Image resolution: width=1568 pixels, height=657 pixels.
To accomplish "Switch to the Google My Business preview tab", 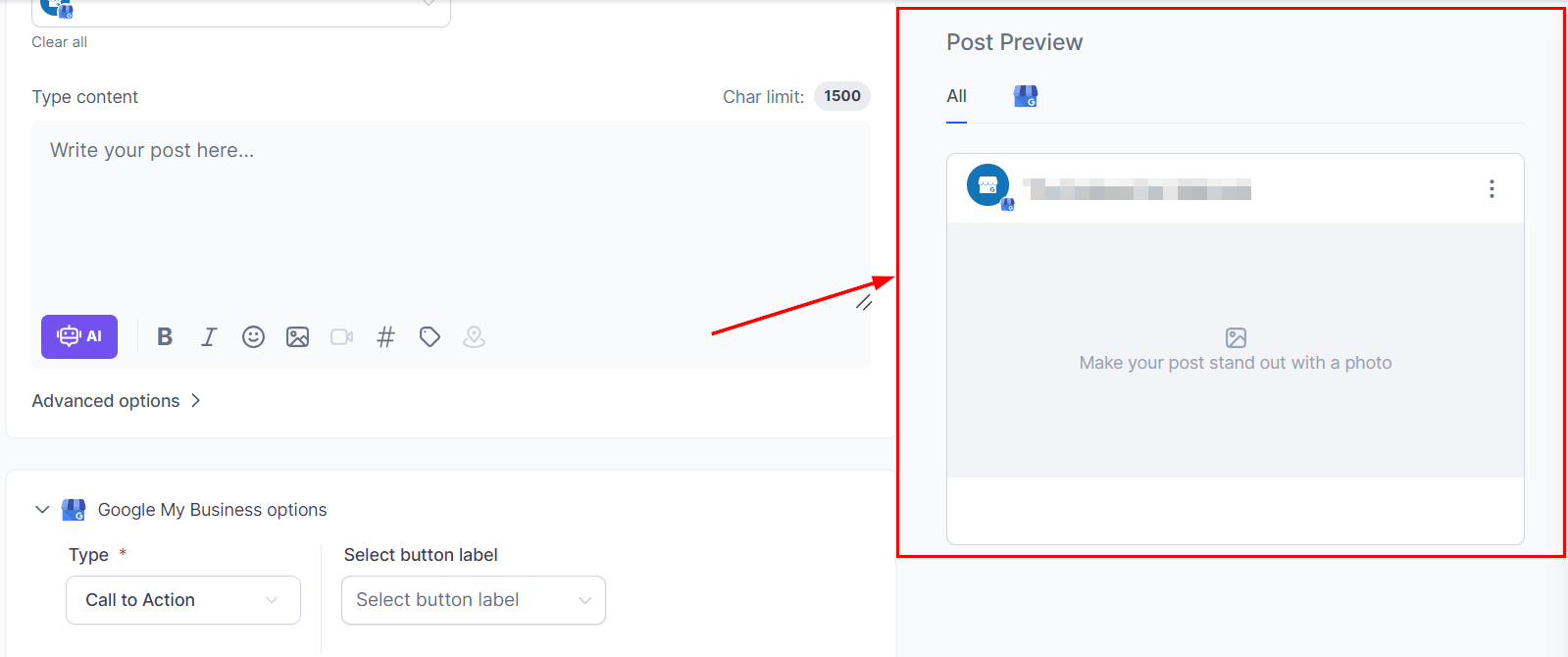I will click(x=1026, y=96).
